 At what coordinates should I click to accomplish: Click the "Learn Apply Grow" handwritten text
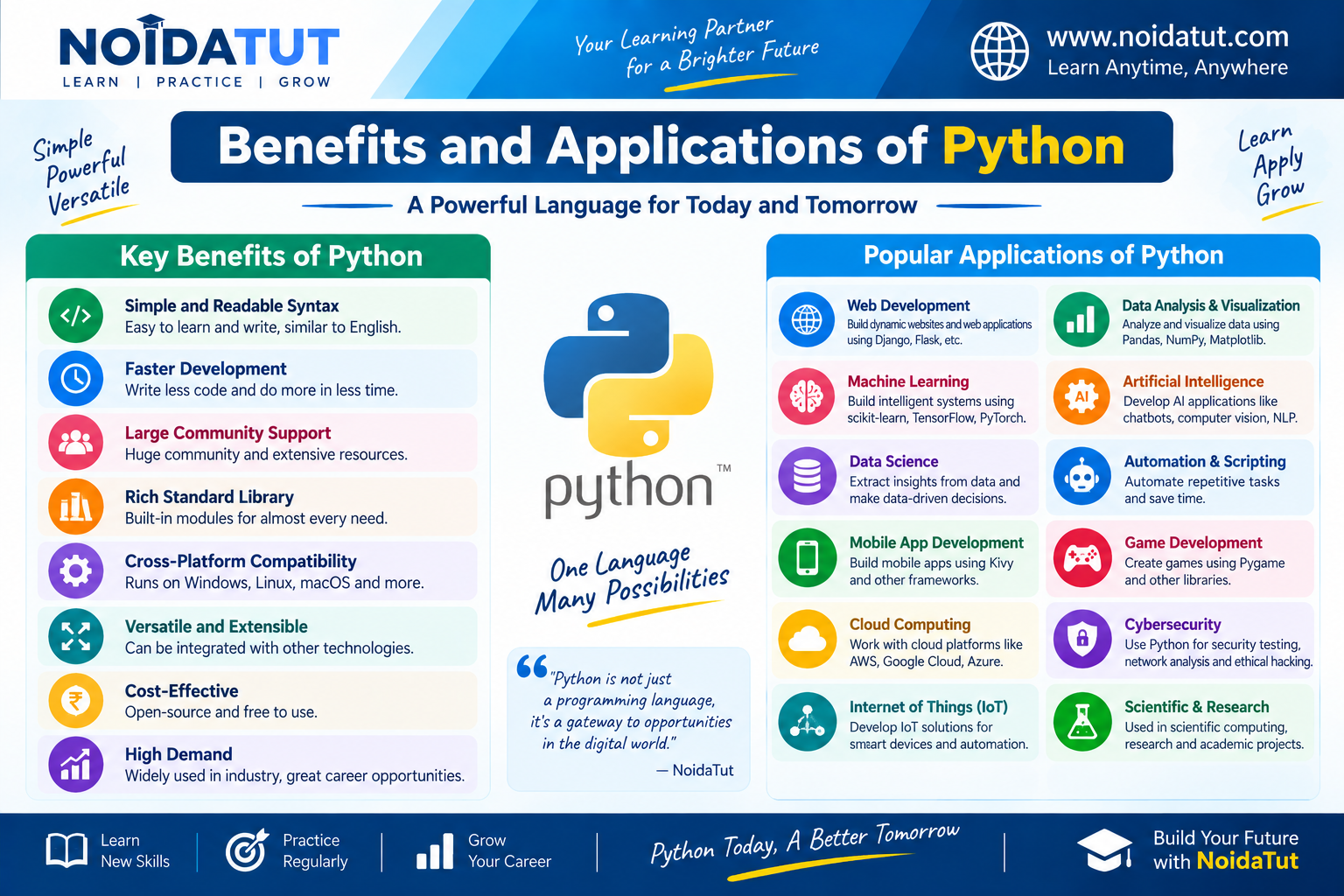1271,166
